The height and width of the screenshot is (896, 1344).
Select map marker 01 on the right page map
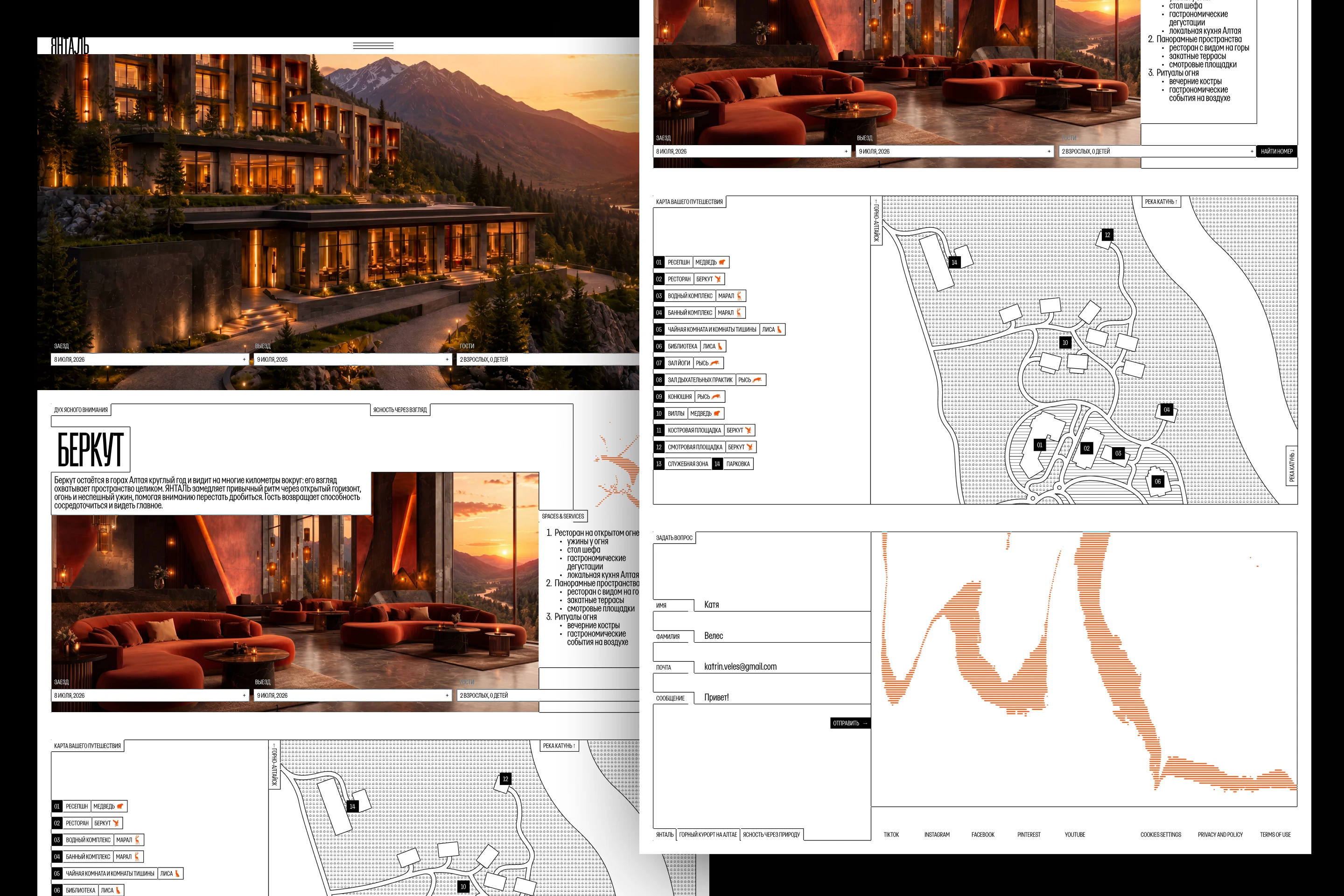pos(1040,445)
